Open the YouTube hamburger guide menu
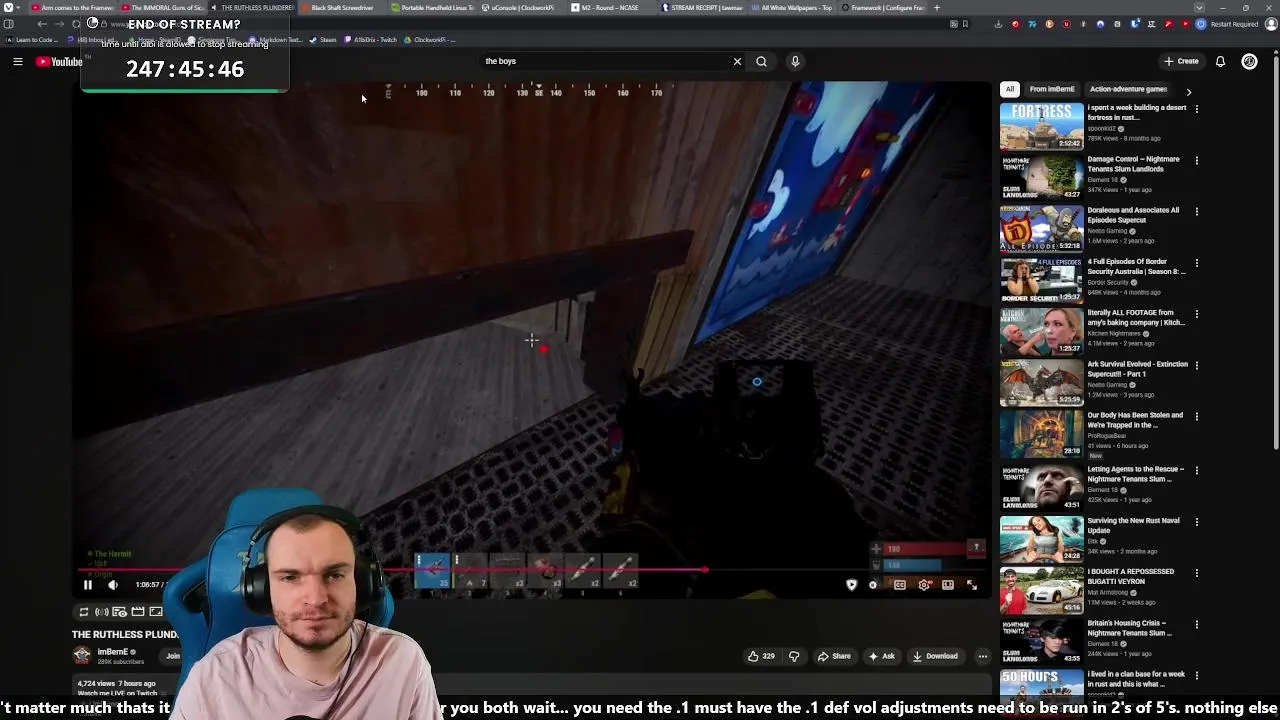 pos(17,62)
